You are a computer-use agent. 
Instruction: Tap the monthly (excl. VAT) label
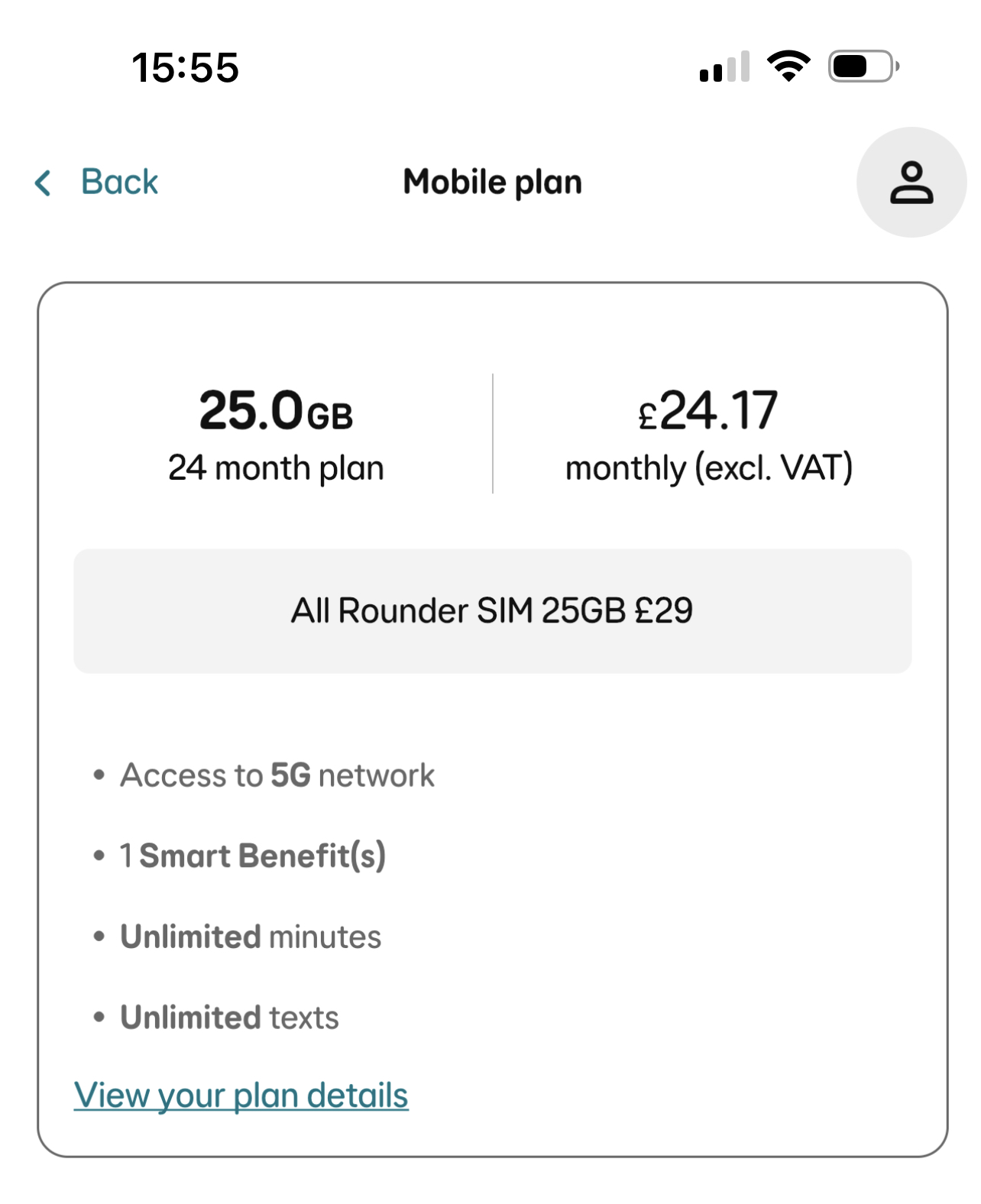pyautogui.click(x=708, y=468)
